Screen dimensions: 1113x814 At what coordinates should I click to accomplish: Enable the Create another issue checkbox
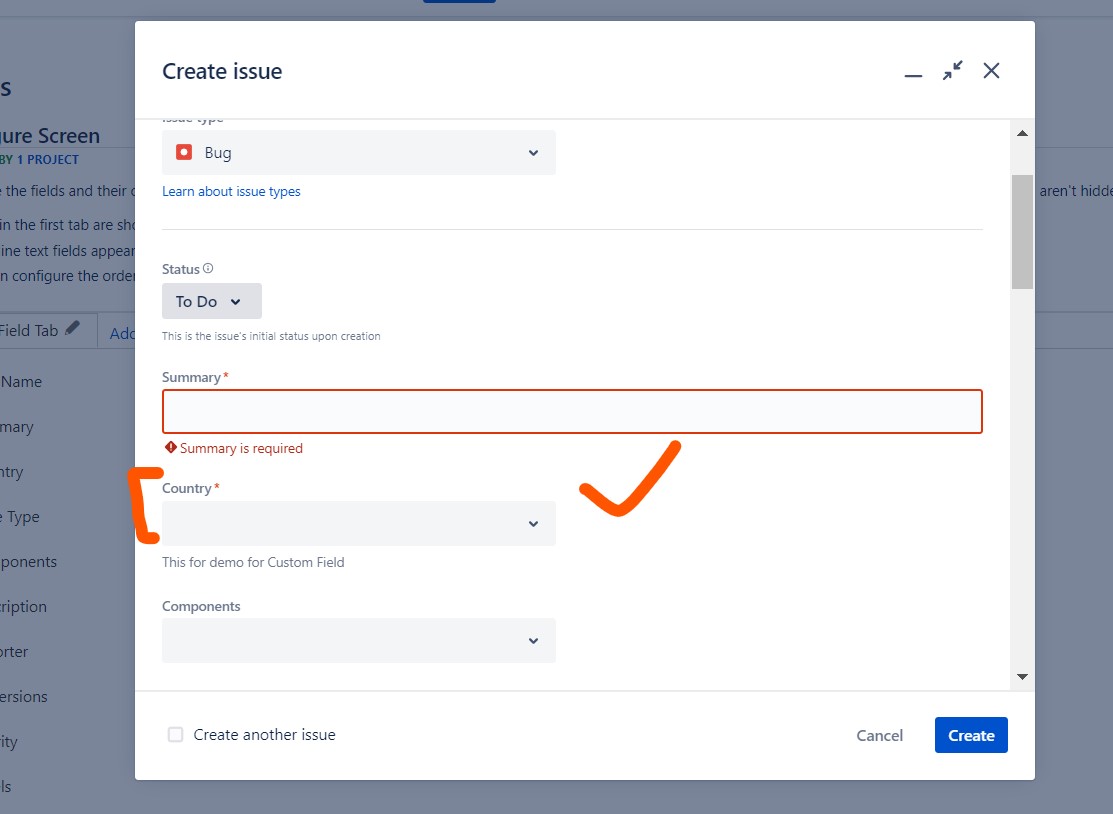coord(176,735)
